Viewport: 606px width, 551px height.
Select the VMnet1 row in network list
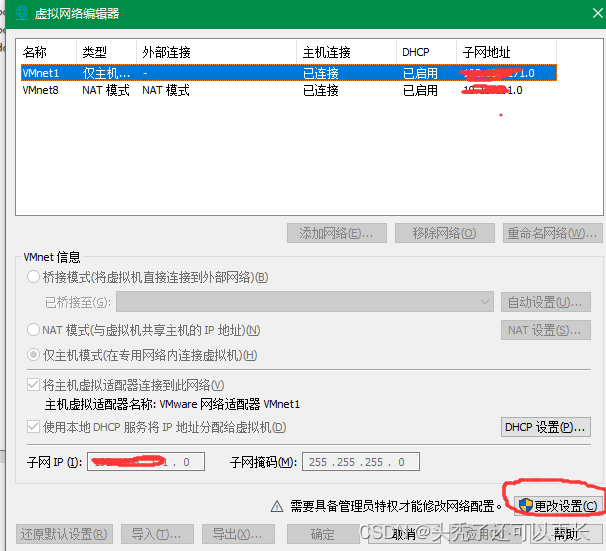click(289, 73)
